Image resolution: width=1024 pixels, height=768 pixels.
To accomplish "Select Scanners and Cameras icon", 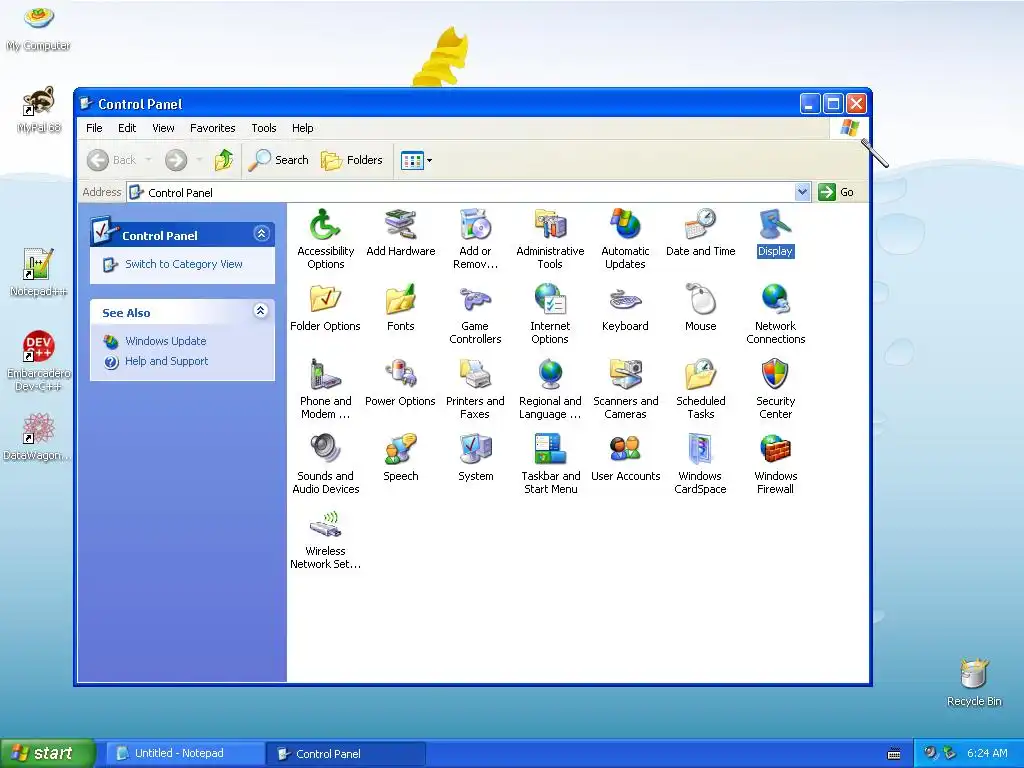I will pos(625,375).
